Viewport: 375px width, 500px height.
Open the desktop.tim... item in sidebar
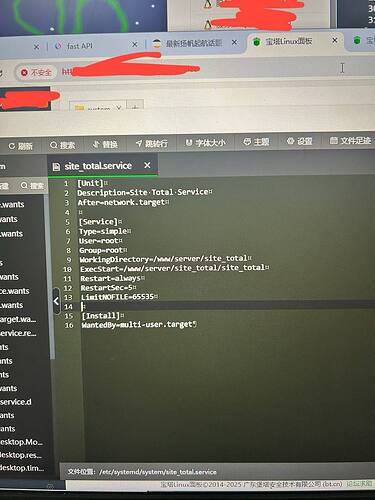pos(22,468)
